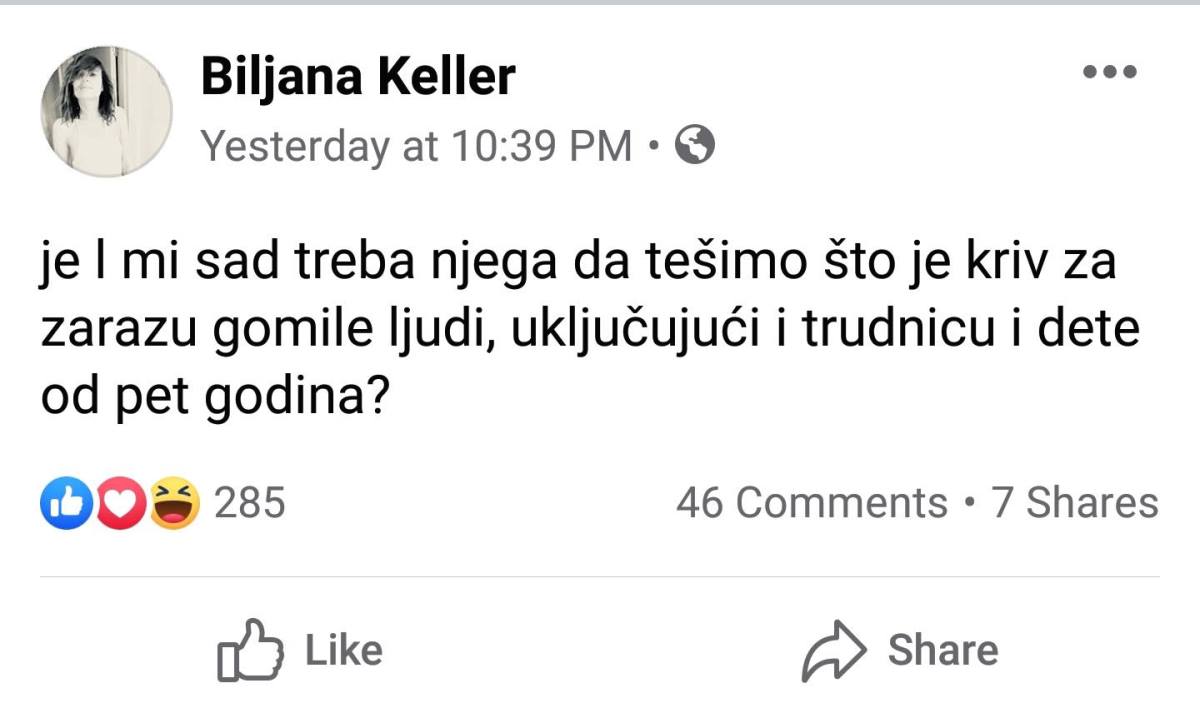The image size is (1200, 713).
Task: Click the 'Yesterday at 10:39 PM' timestamp
Action: (x=417, y=147)
